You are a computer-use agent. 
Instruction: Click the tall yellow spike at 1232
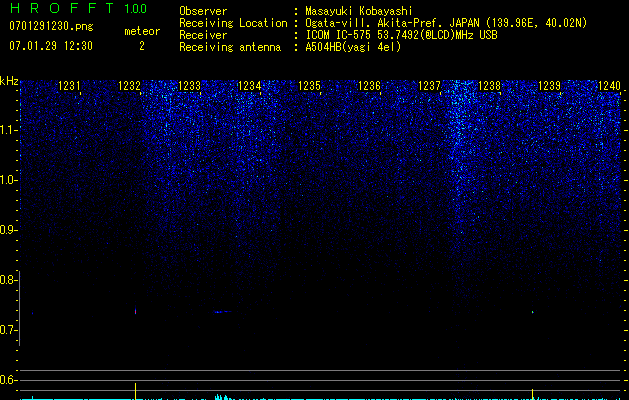pyautogui.click(x=136, y=391)
